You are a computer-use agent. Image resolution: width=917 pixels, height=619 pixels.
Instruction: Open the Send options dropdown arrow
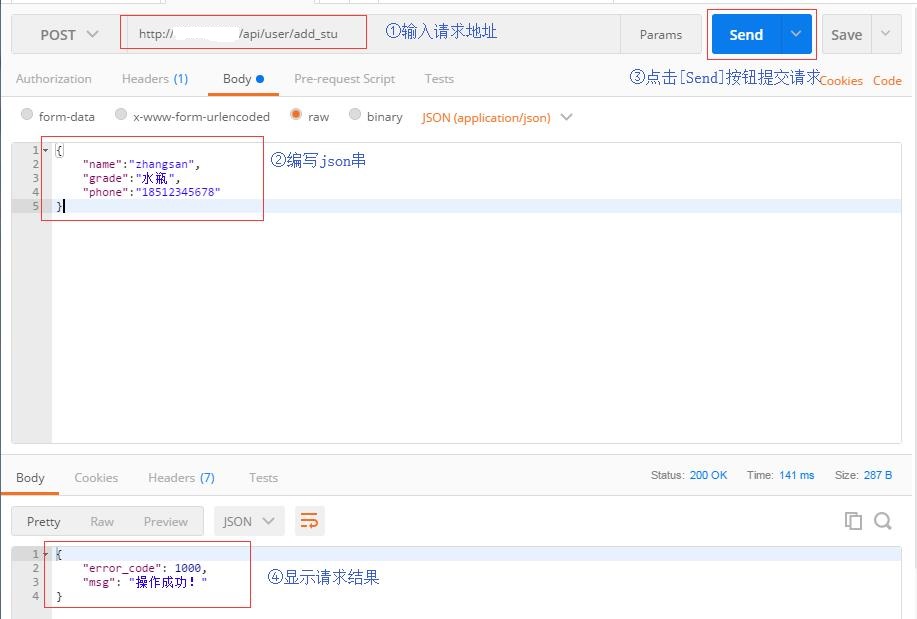[x=796, y=34]
